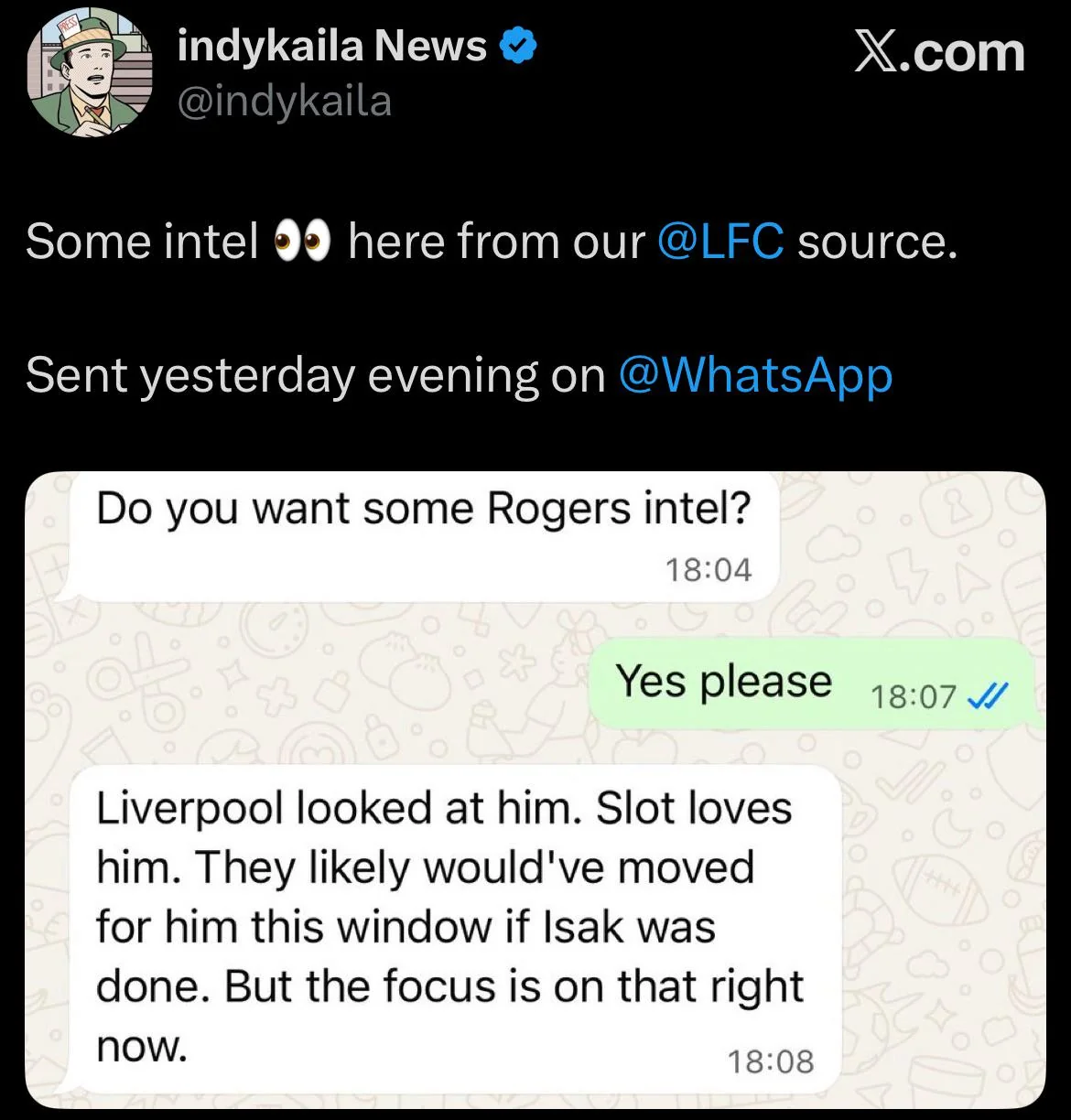Click the 'Some intel' tweet text
Image resolution: width=1071 pixels, height=1120 pixels.
142,242
